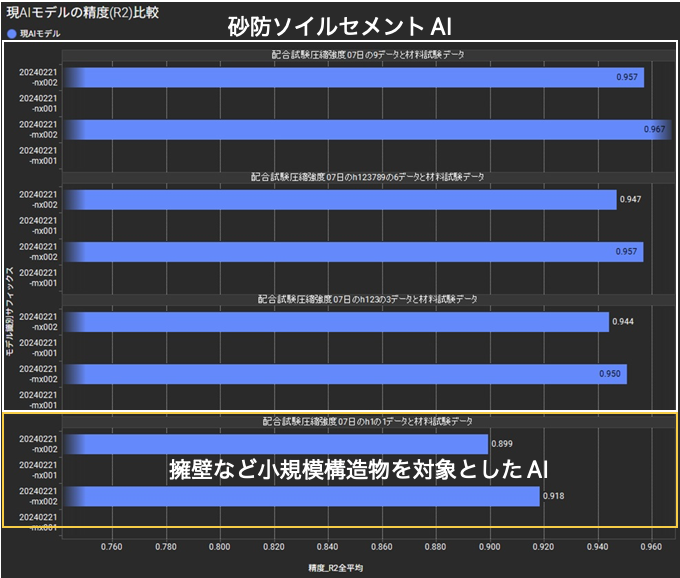The width and height of the screenshot is (680, 578).
Task: Select the 配合試験圧縮強度 07日 の9データ section header
Action: pos(366,55)
